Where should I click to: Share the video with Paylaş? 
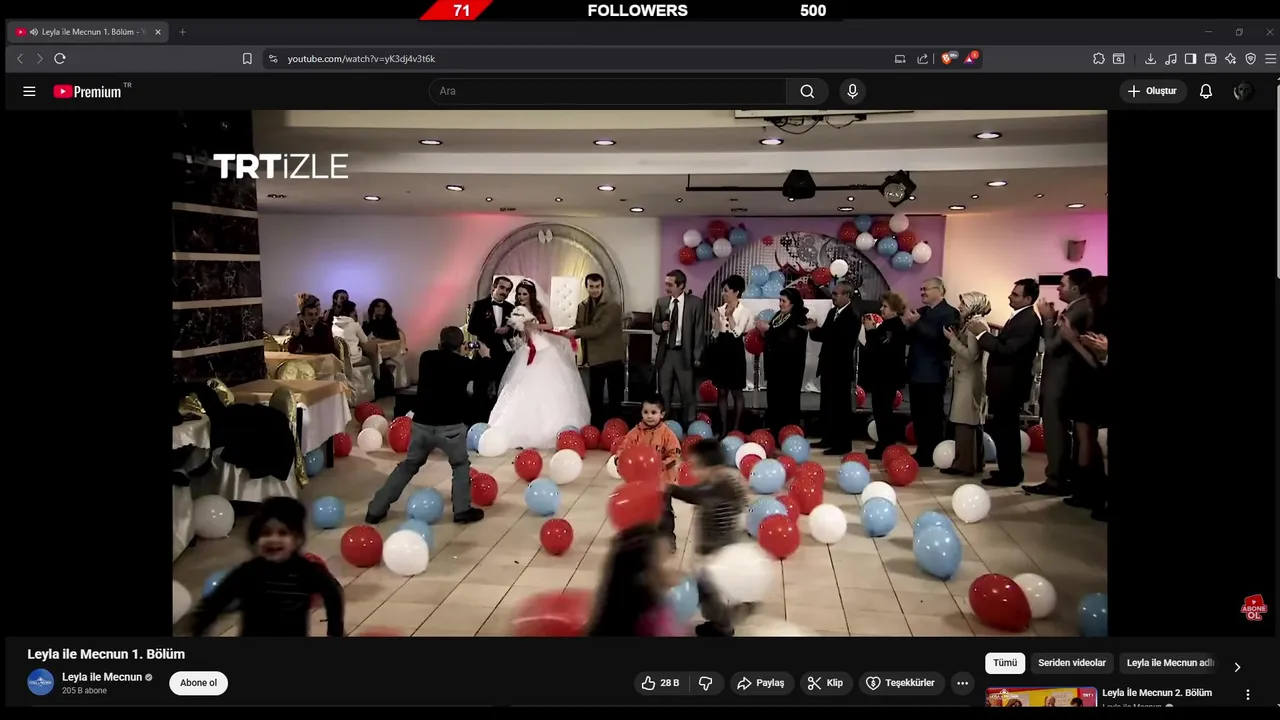tap(760, 683)
